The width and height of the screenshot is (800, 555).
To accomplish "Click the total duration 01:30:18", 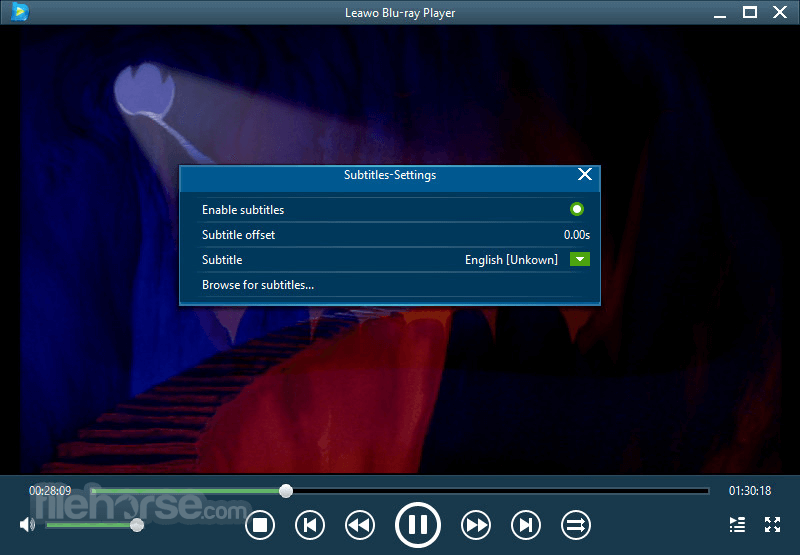I will [749, 491].
